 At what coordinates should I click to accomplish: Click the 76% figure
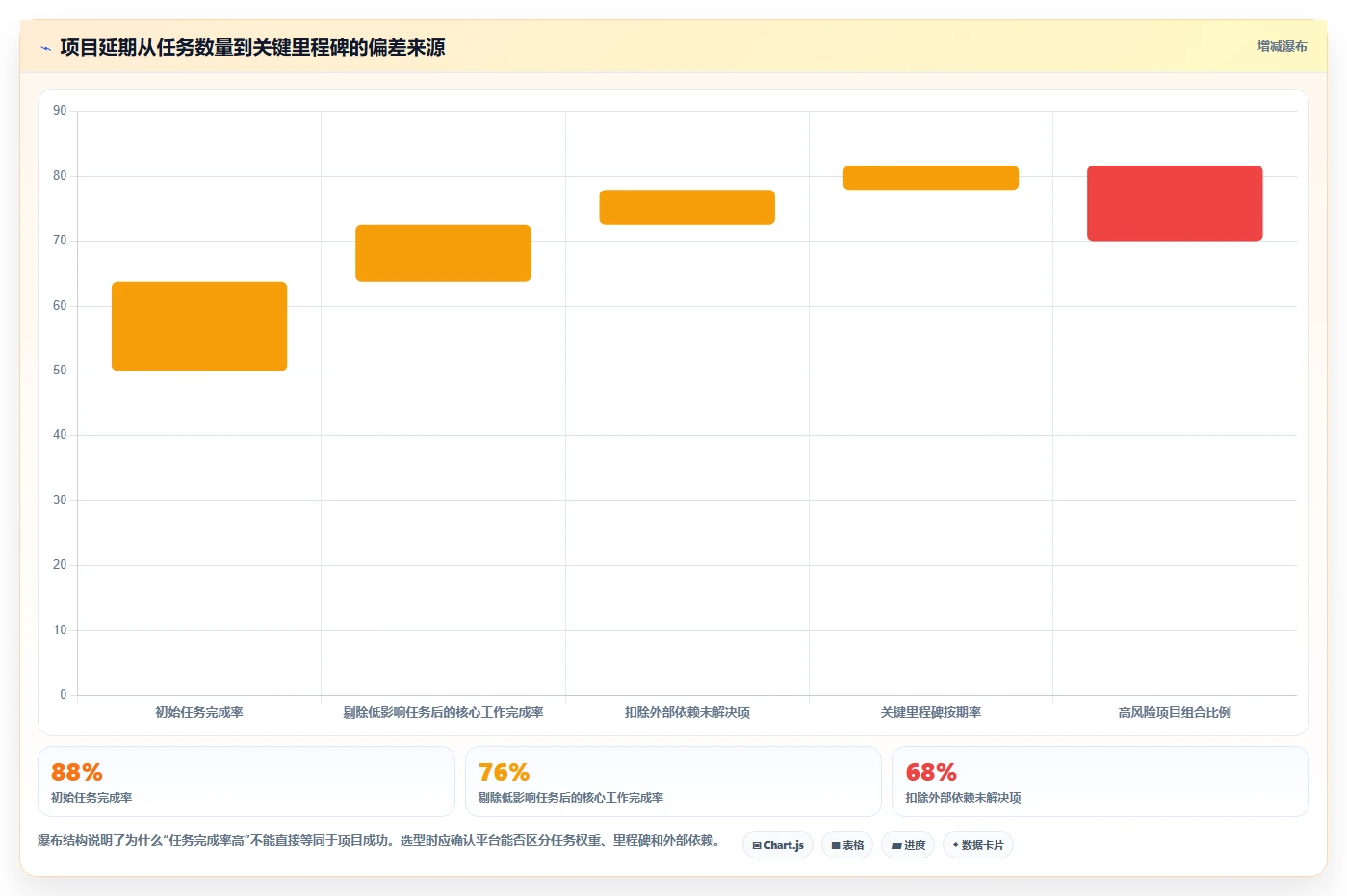(x=505, y=772)
